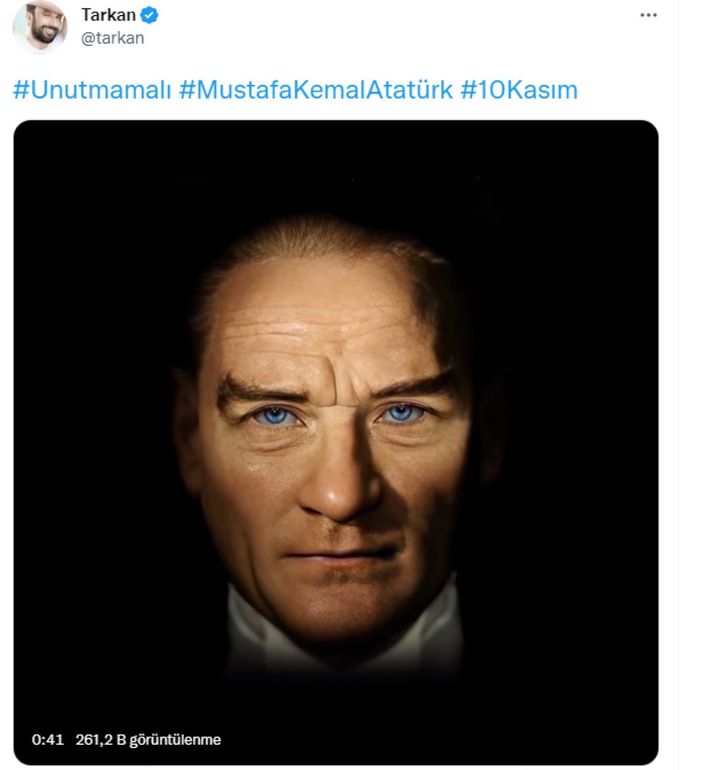The width and height of the screenshot is (703, 770).
Task: Click the 0:41 video duration label
Action: [48, 740]
